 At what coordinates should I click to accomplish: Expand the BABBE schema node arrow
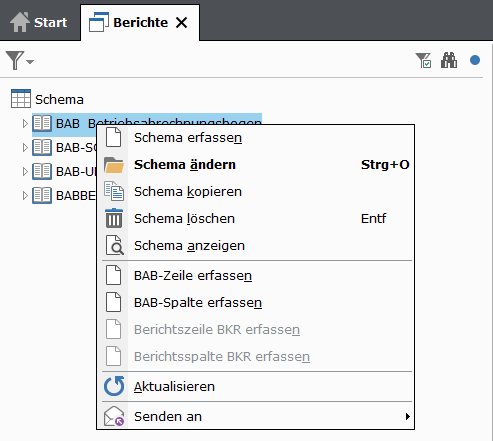tap(25, 195)
